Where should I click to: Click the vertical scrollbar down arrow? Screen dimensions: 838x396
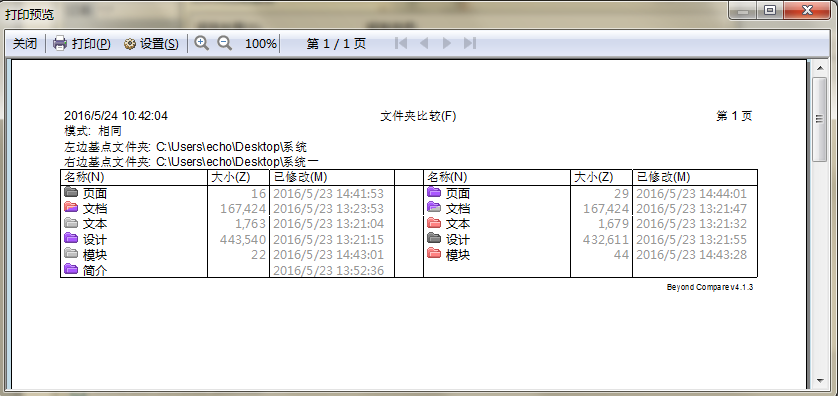tap(819, 381)
